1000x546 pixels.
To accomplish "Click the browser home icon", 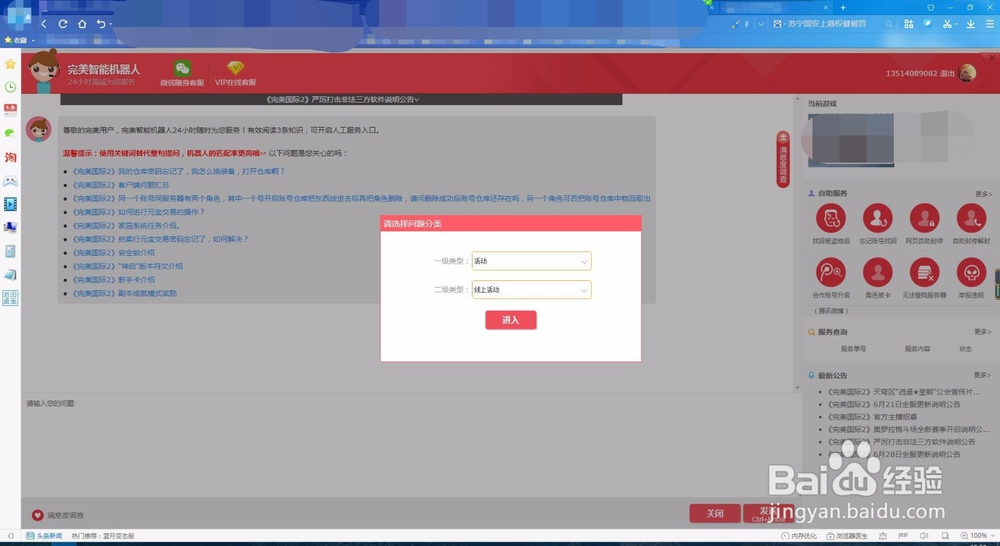I will coord(82,24).
